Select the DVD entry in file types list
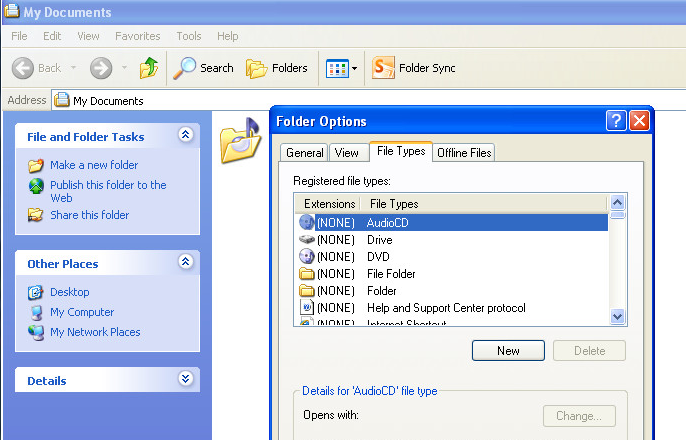686x440 pixels. [378, 257]
